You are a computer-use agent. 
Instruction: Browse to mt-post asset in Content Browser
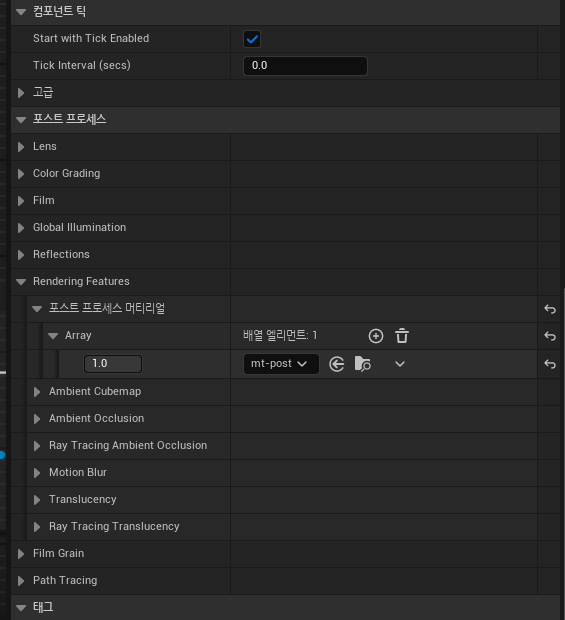click(x=363, y=364)
